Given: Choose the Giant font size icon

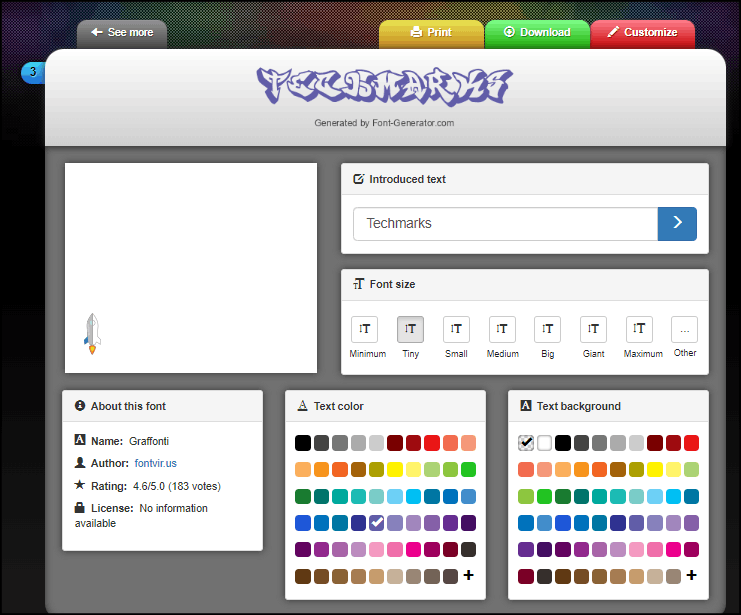Looking at the screenshot, I should pyautogui.click(x=593, y=329).
